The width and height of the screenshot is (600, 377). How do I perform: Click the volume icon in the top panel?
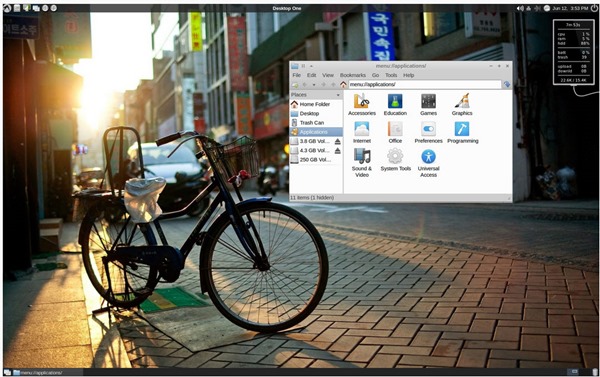point(520,8)
